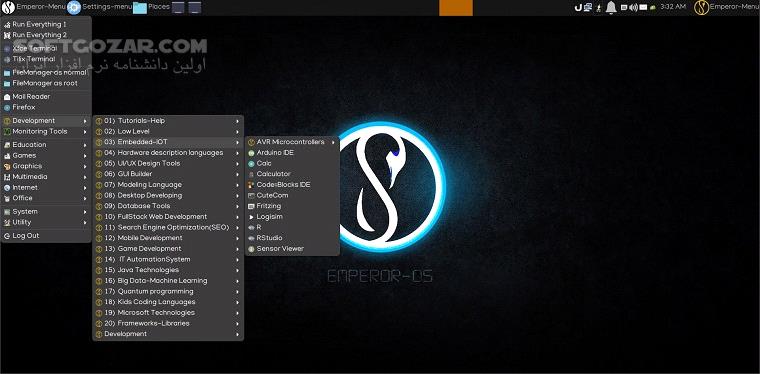Screen dimensions: 760x374
Task: Click the Log Out icon
Action: tap(7, 236)
